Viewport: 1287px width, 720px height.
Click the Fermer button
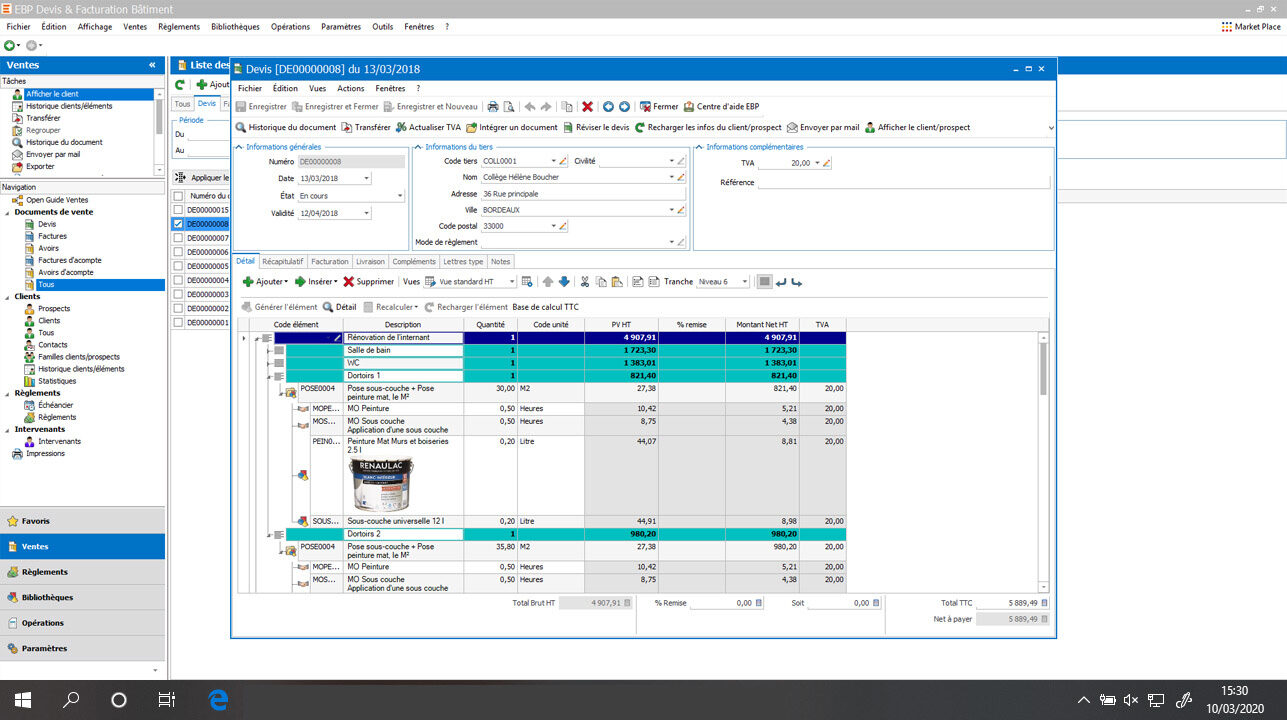coord(661,105)
